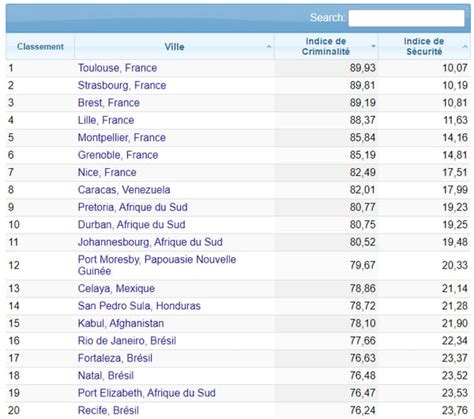The height and width of the screenshot is (419, 474).
Task: Select the Kabul, Afghanistan link
Action: [x=121, y=323]
